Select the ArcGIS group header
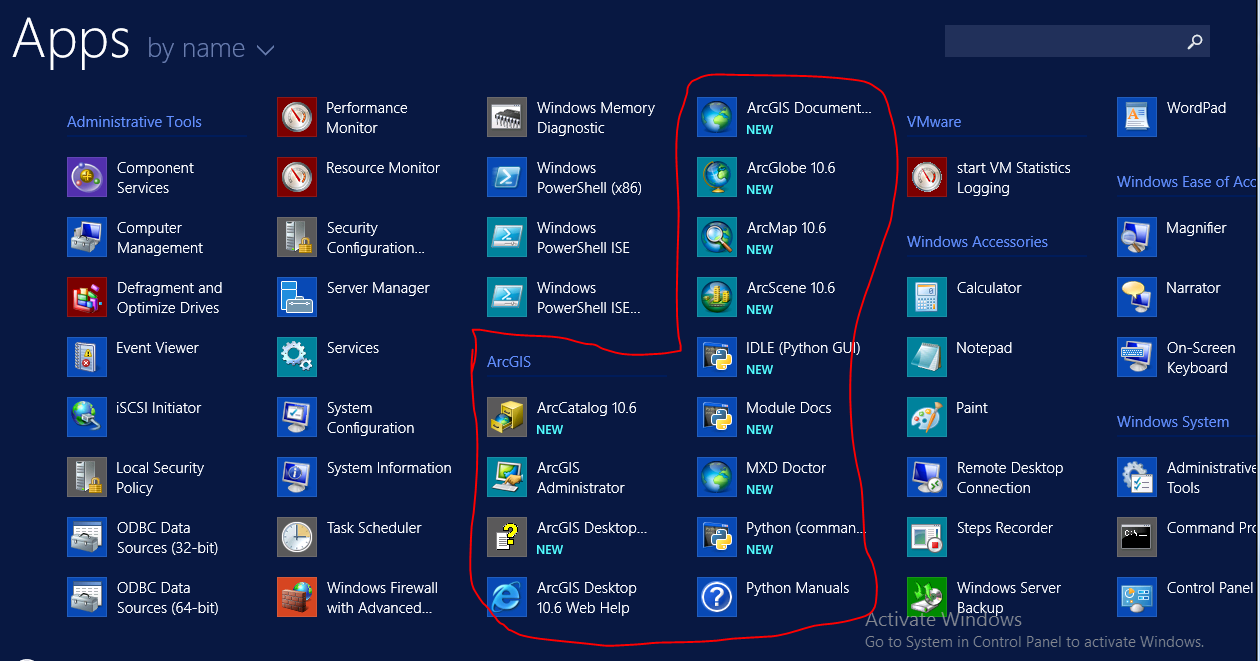 pos(509,362)
